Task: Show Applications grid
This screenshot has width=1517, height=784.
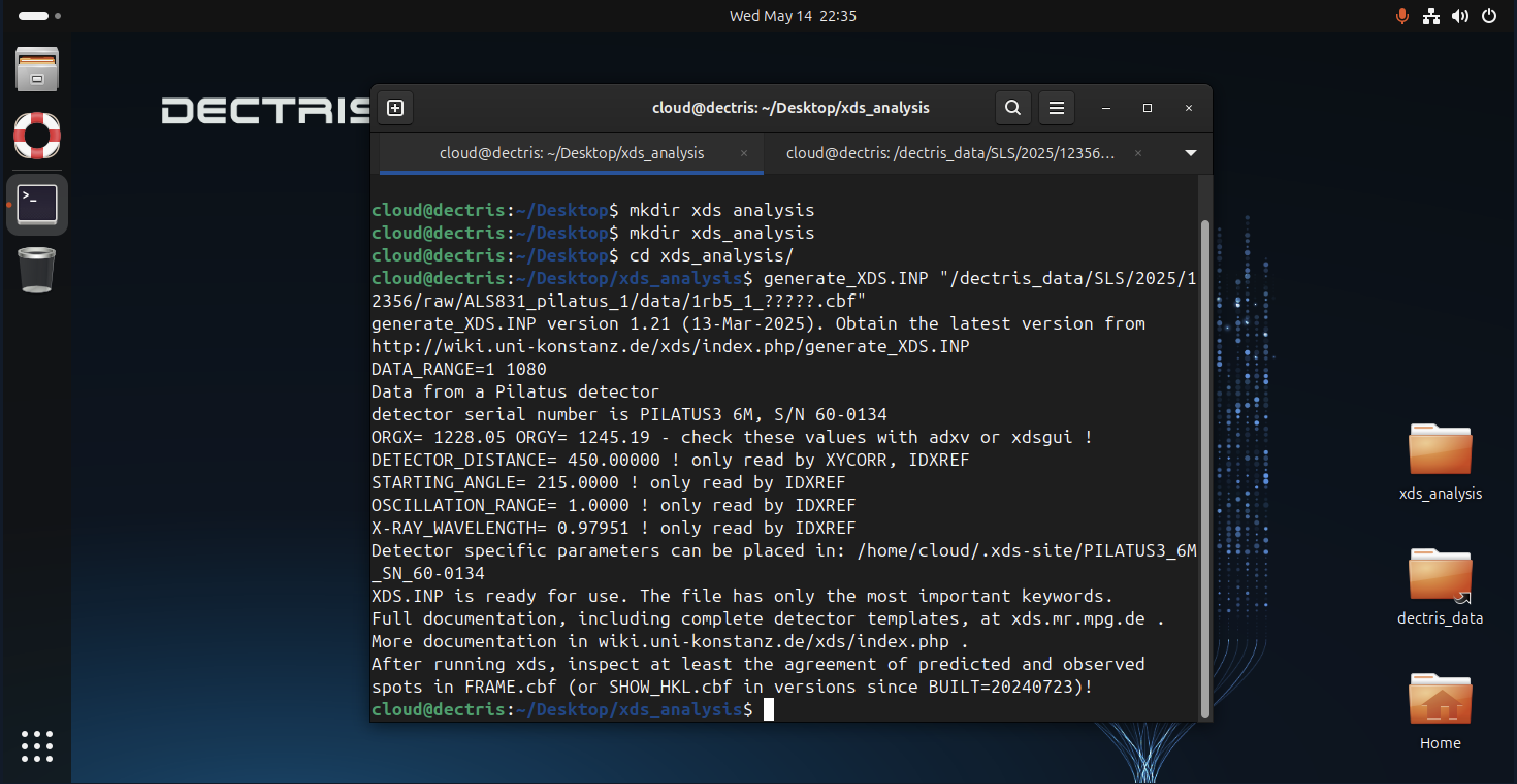Action: pyautogui.click(x=37, y=746)
